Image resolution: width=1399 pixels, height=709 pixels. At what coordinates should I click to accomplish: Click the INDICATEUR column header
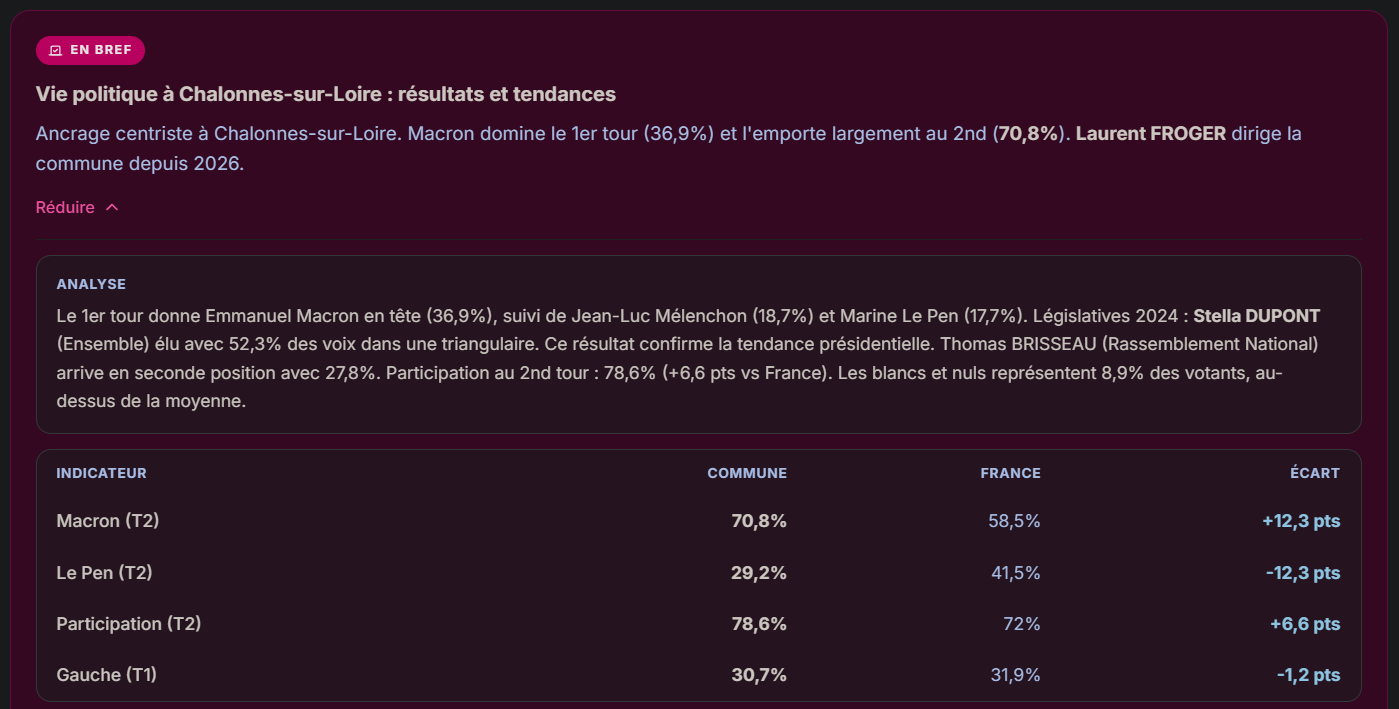(x=101, y=473)
